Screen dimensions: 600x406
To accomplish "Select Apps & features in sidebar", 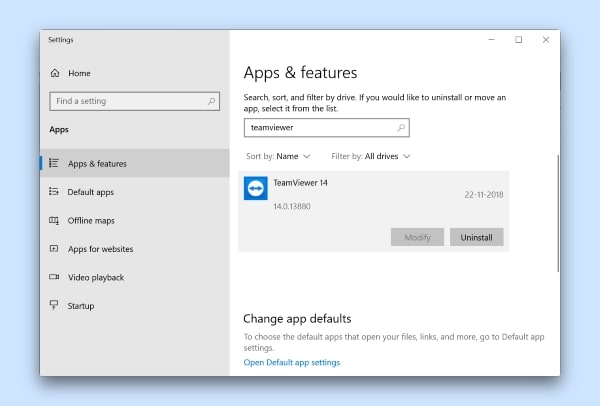I will pos(135,163).
